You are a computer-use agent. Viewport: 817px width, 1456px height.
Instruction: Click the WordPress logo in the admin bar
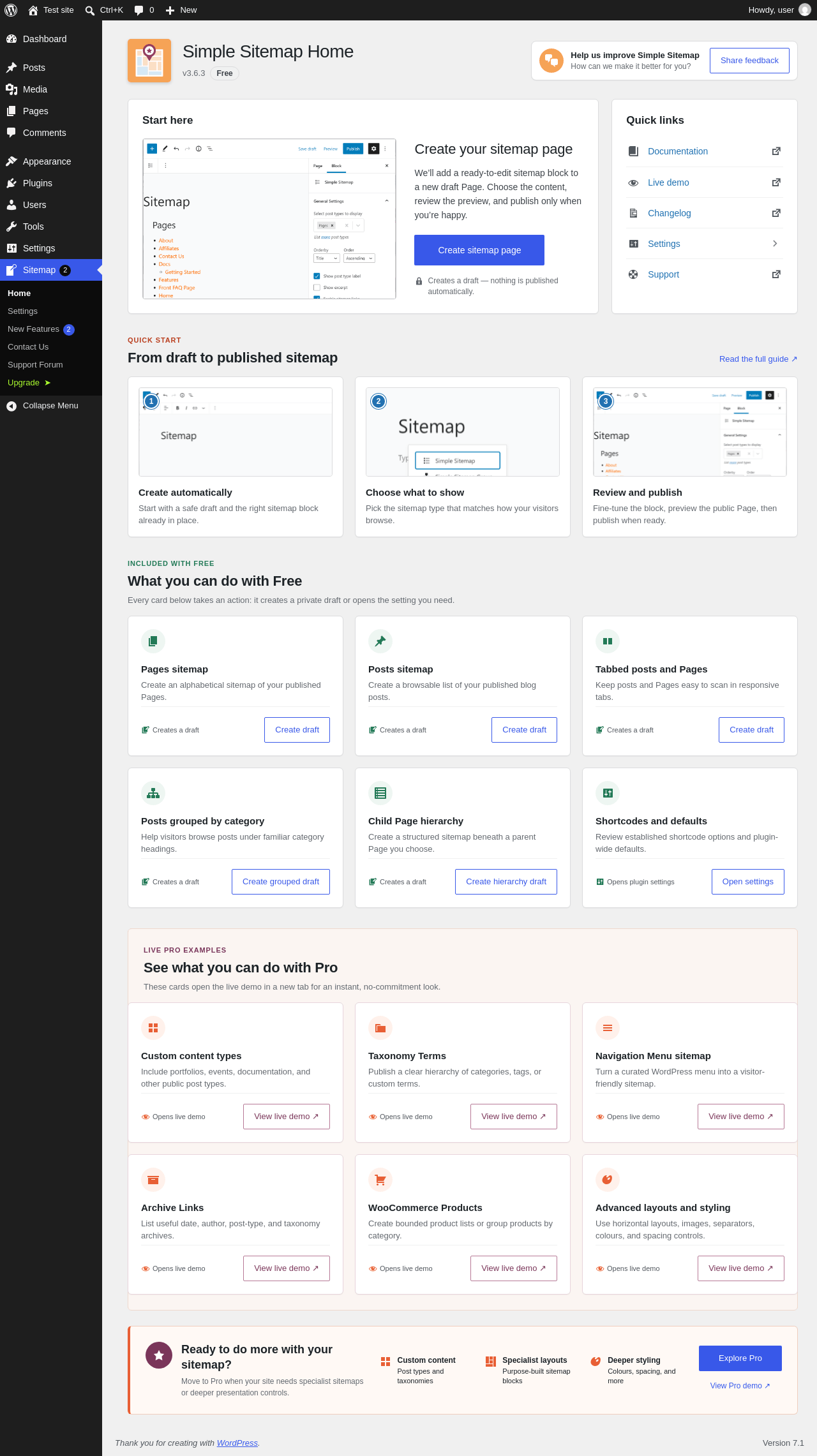[x=11, y=10]
